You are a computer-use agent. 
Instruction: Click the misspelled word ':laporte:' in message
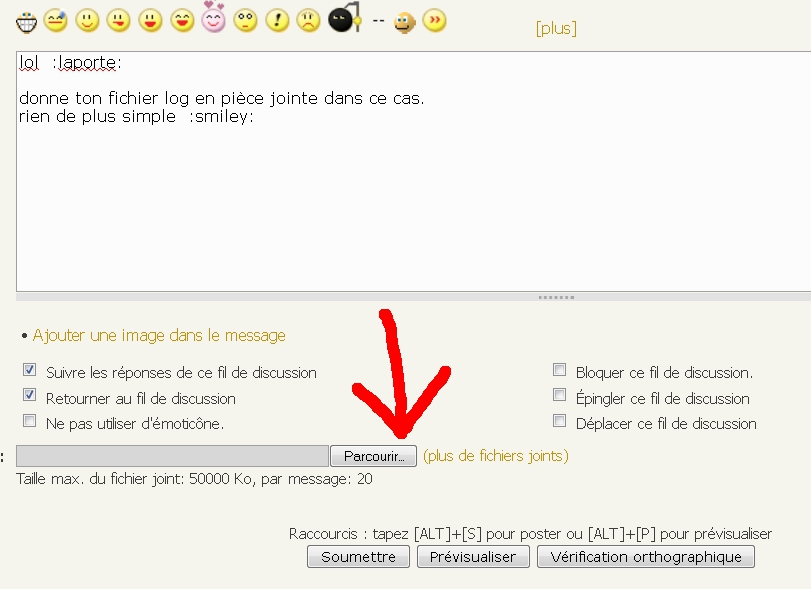pos(87,63)
